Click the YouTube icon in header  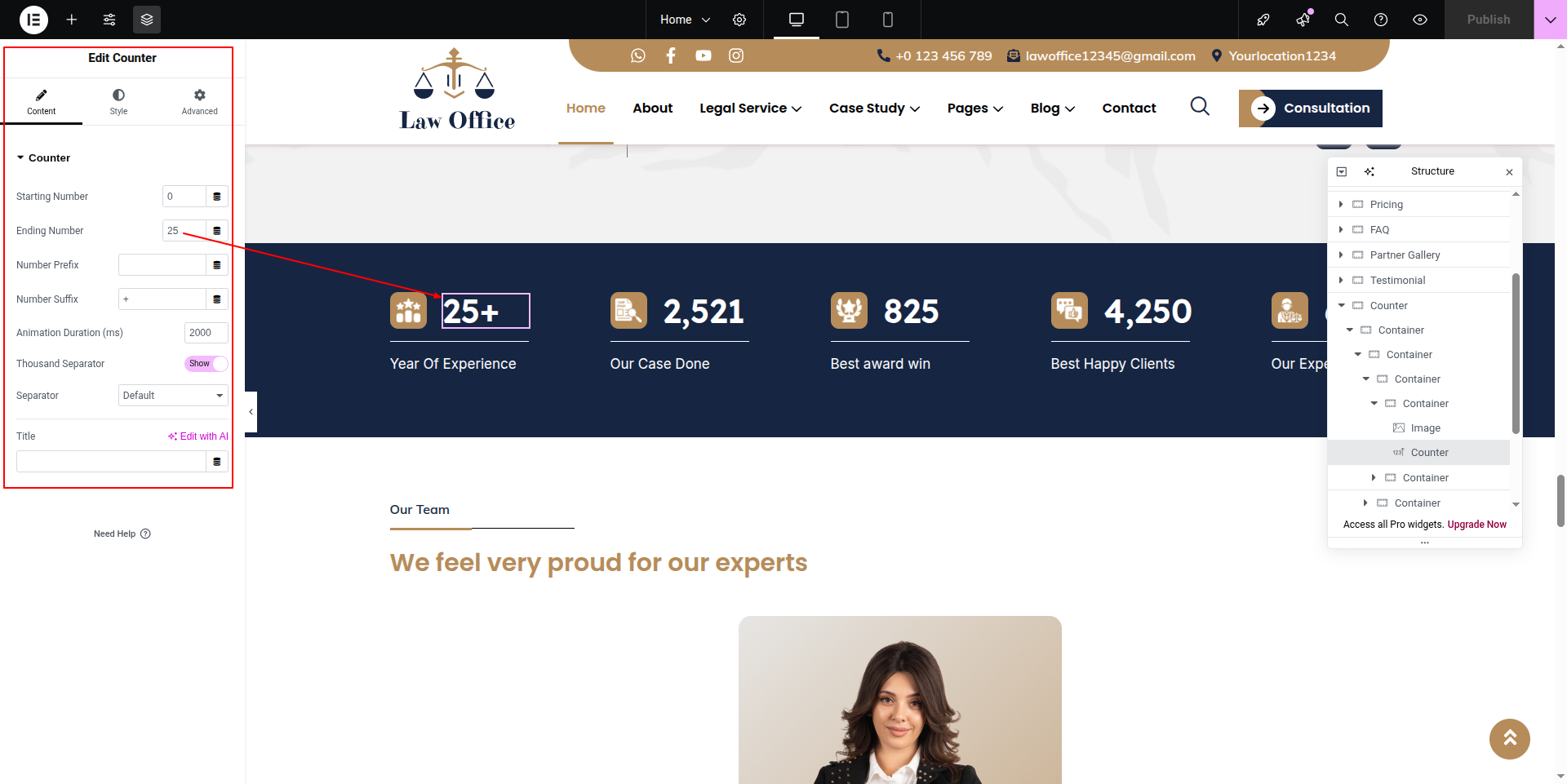[704, 55]
